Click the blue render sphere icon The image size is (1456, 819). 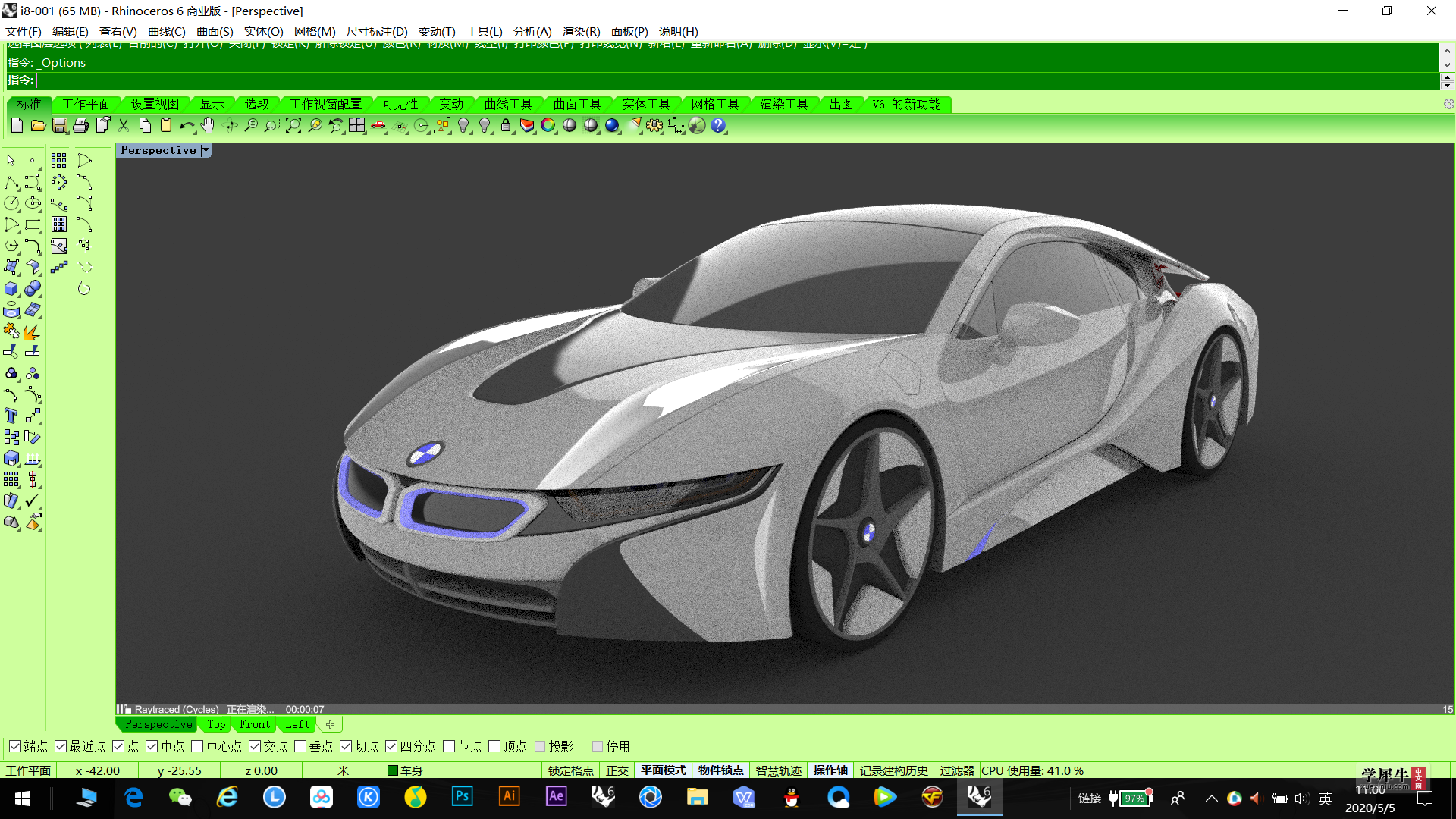(x=612, y=125)
